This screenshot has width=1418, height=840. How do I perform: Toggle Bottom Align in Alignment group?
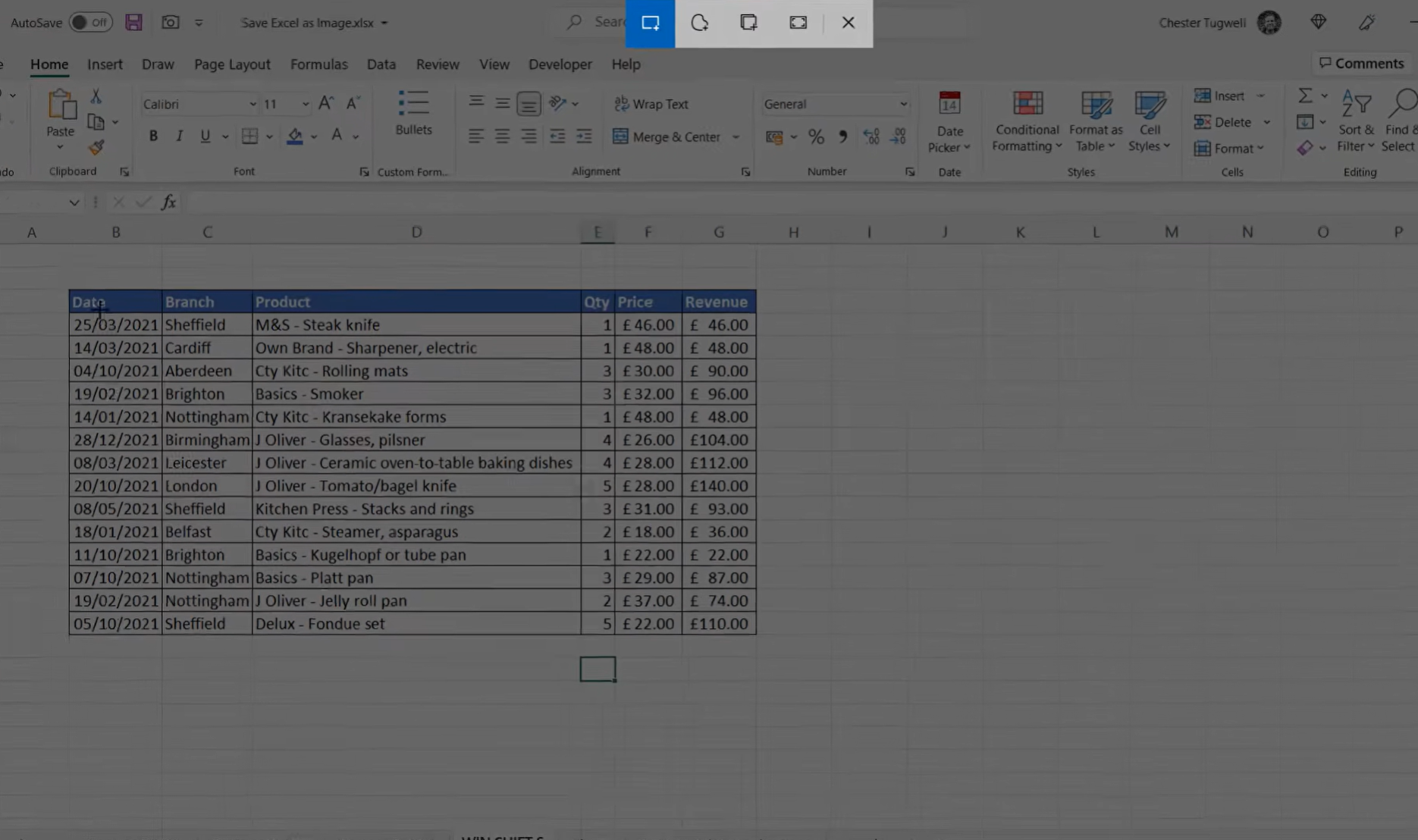point(529,103)
